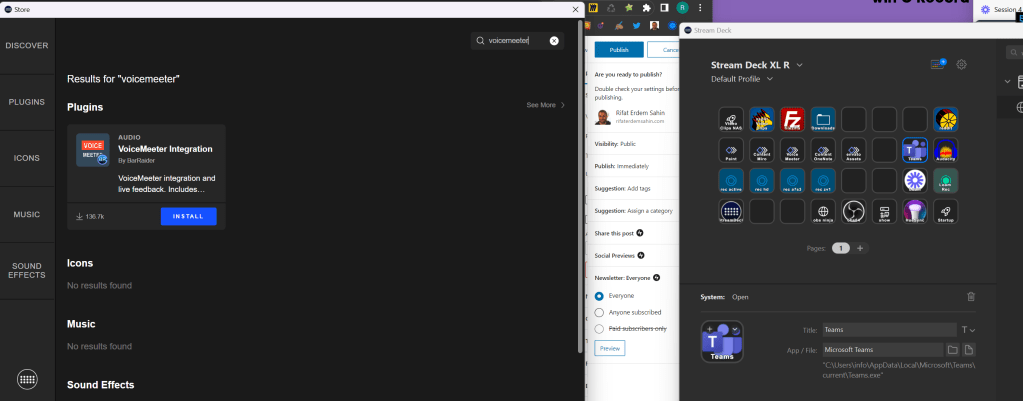Select the OBS logo key
1023x401 pixels.
(853, 211)
